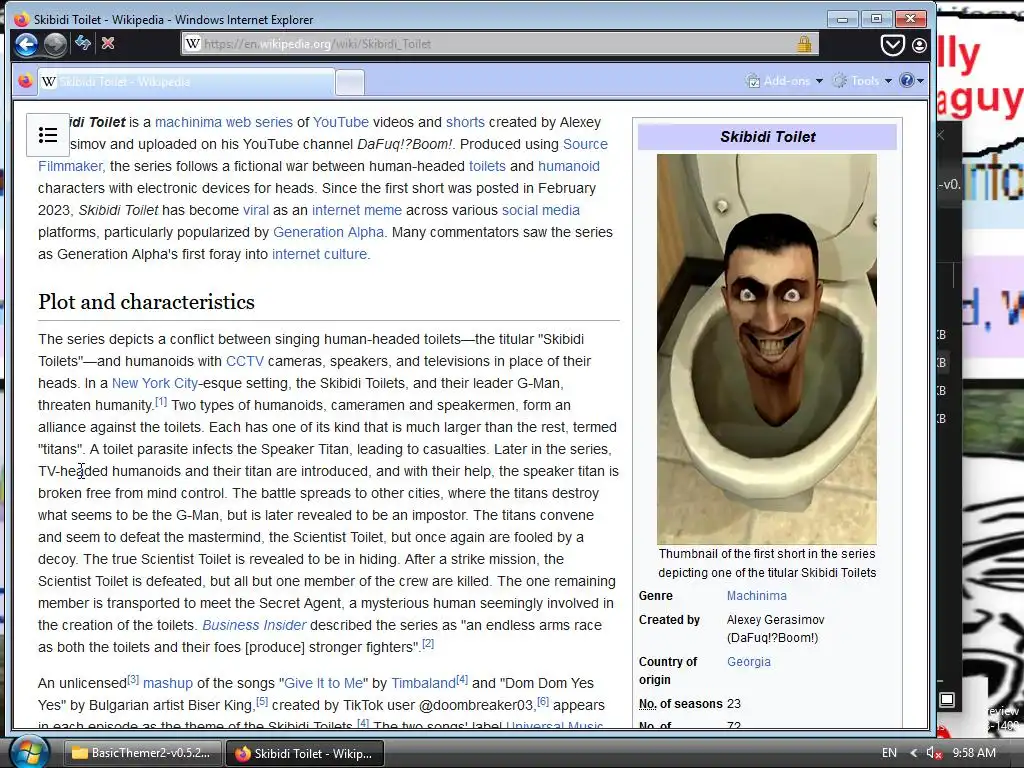Open the machinima link
Screen dimensions: 1024x768
click(188, 122)
